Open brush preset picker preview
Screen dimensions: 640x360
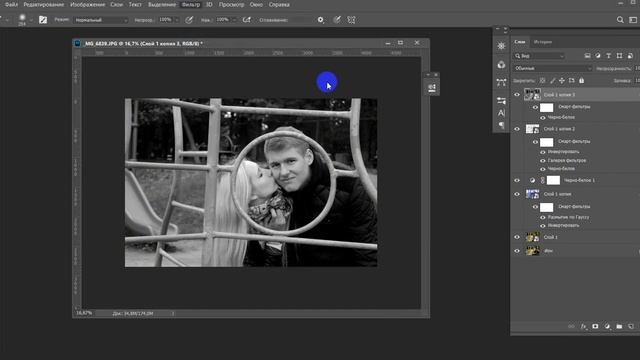click(22, 18)
